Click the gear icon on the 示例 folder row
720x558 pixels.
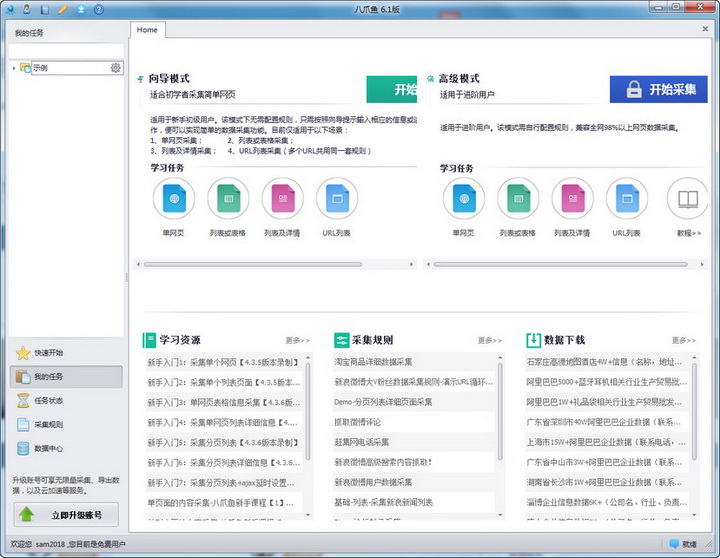116,68
